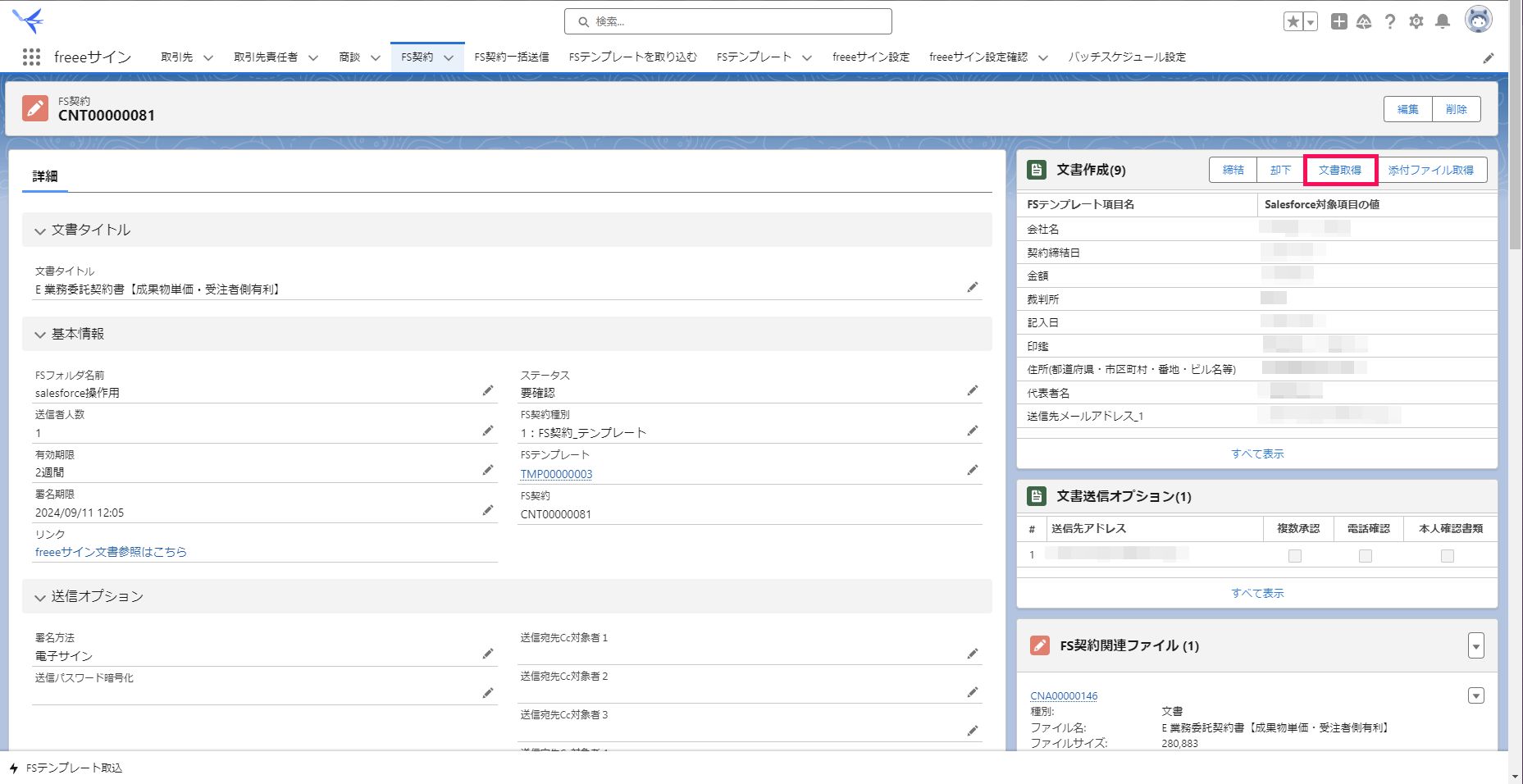Open the App Launcher grid icon
Screen dimensions: 1523x784
tap(31, 57)
